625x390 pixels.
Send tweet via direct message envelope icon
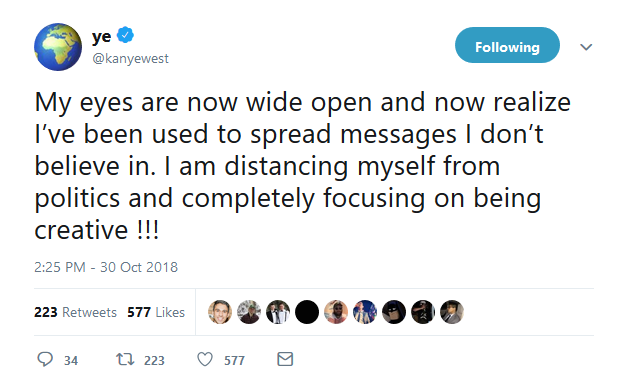click(285, 359)
